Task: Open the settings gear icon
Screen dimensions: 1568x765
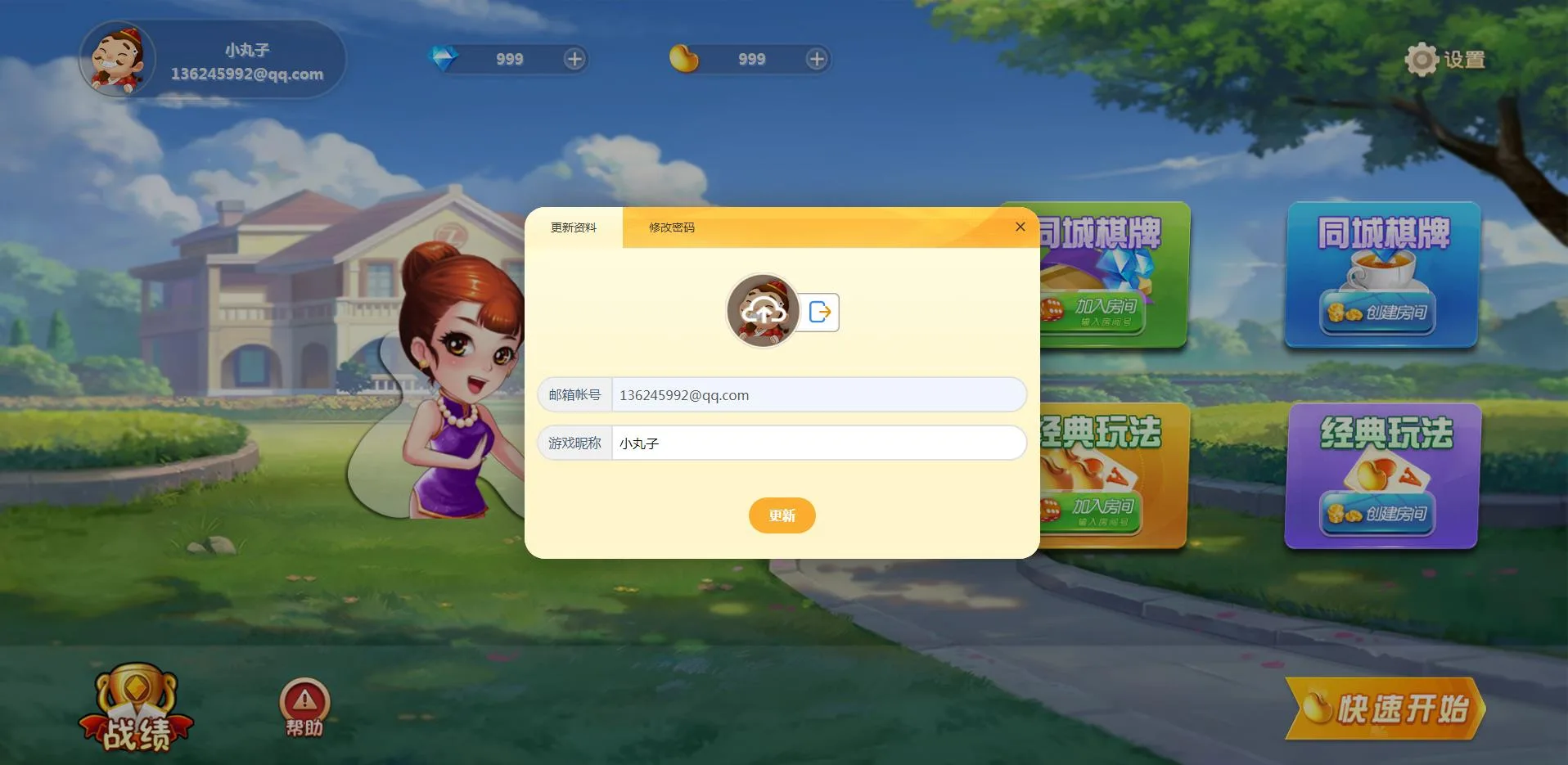Action: pos(1422,60)
